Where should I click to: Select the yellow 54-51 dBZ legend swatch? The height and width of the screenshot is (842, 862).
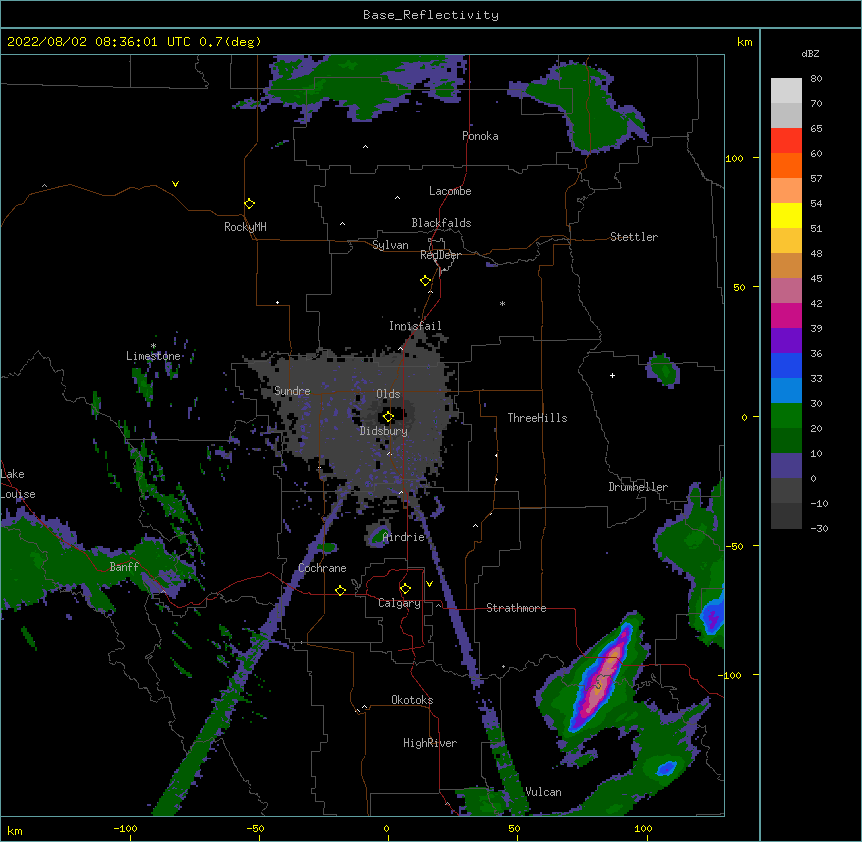pyautogui.click(x=786, y=215)
